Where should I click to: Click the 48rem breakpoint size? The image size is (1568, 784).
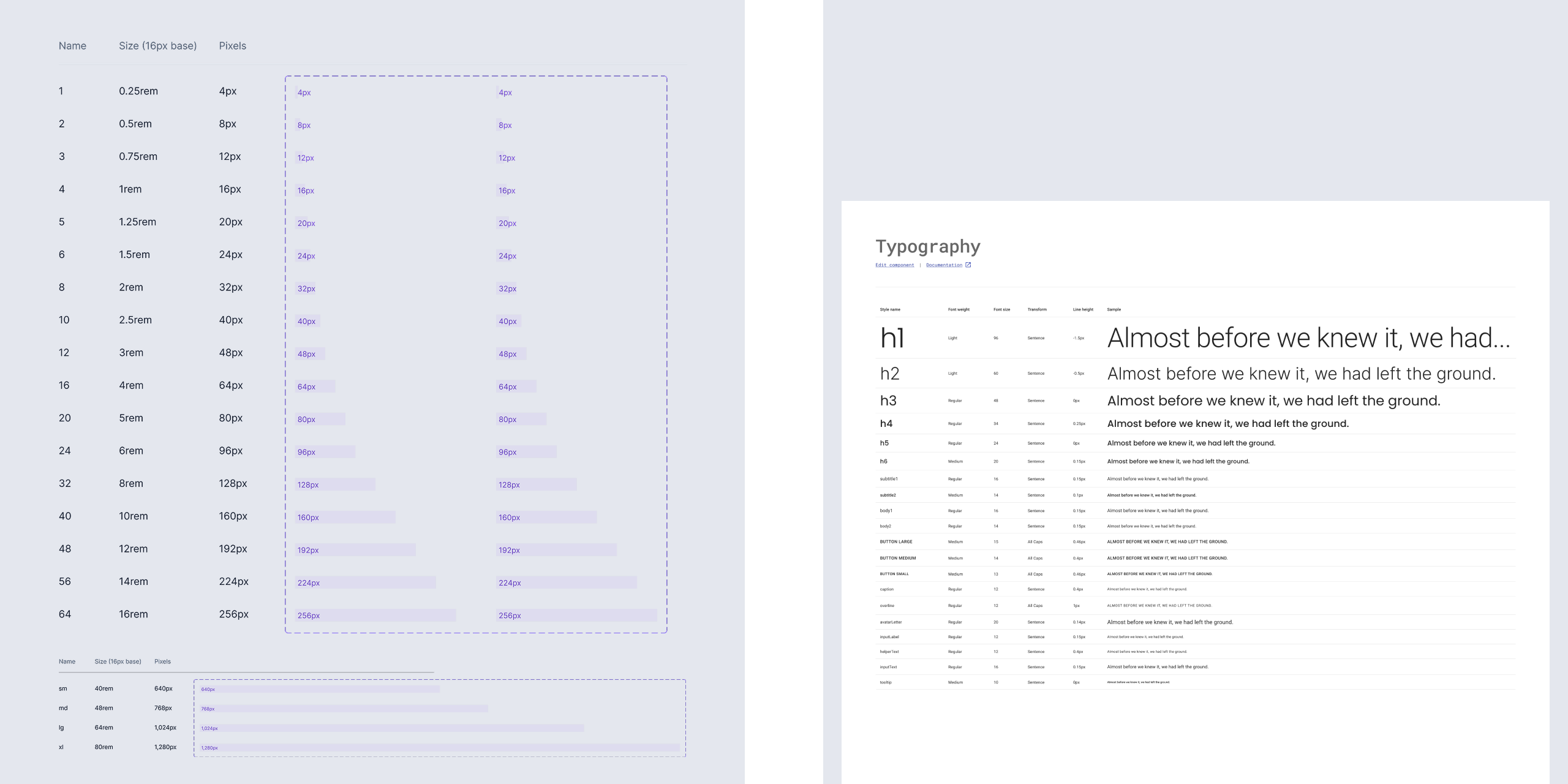pos(104,708)
